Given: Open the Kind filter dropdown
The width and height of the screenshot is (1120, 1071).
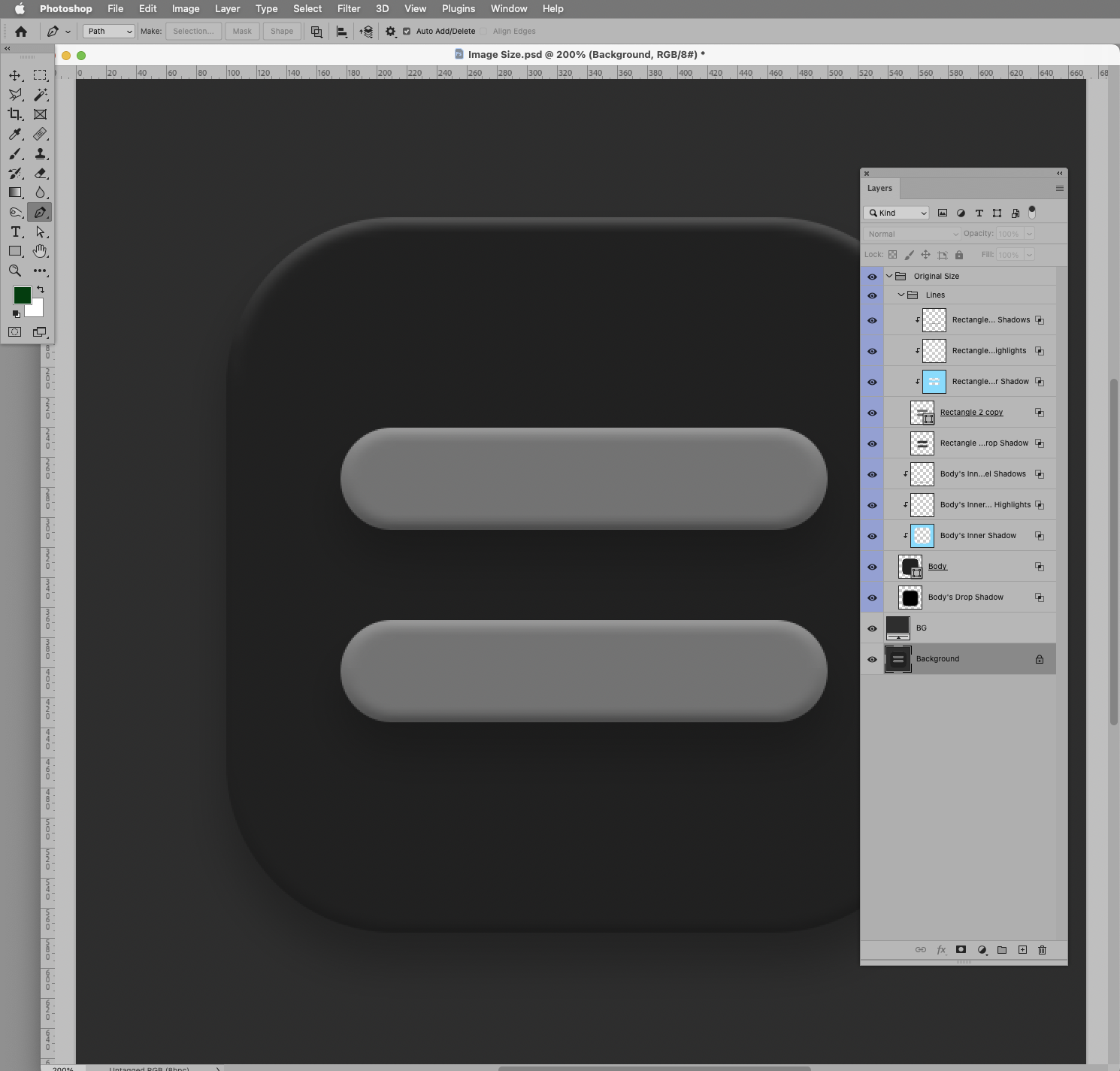Looking at the screenshot, I should [x=896, y=213].
